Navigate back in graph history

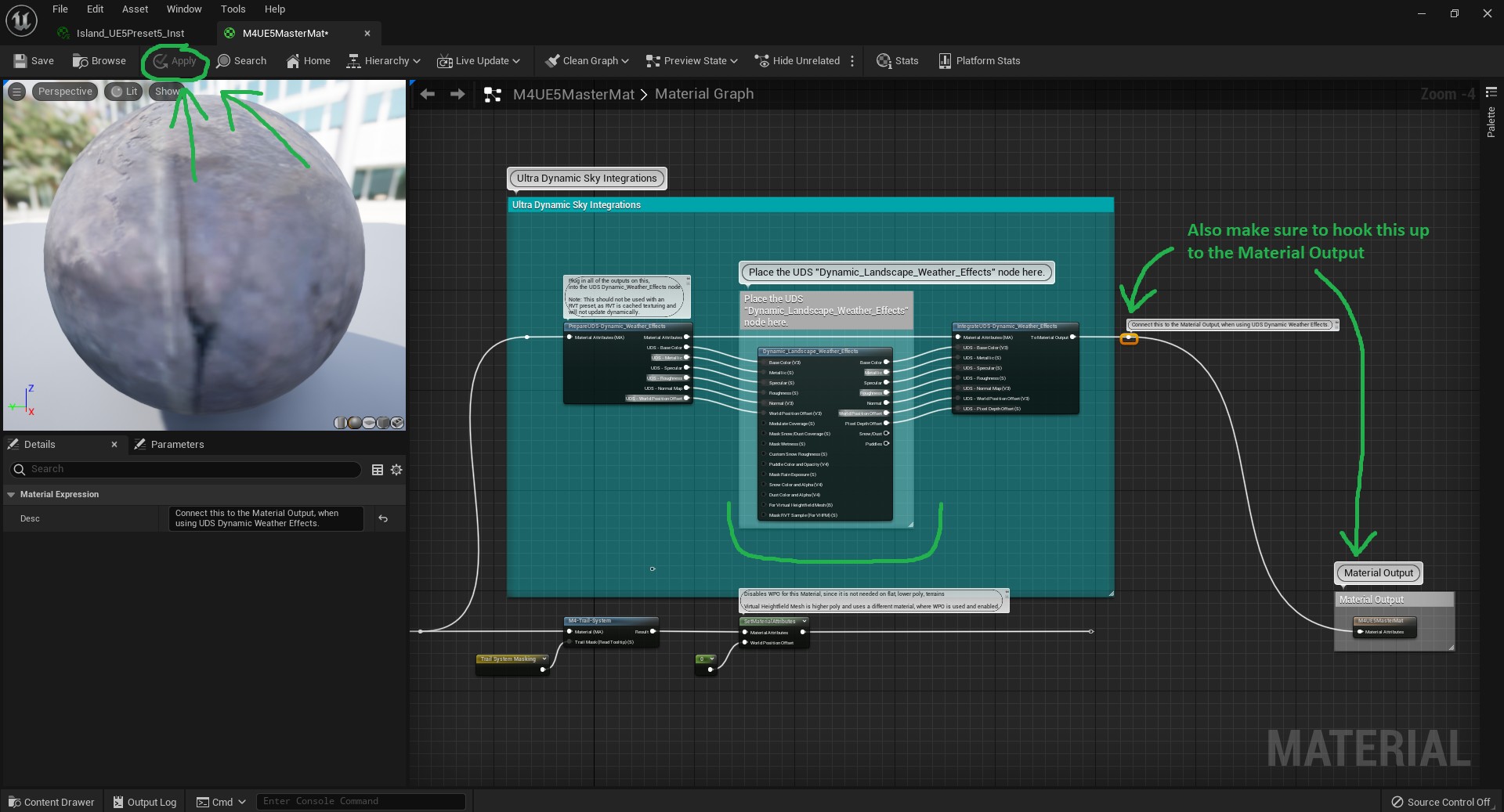[x=428, y=94]
